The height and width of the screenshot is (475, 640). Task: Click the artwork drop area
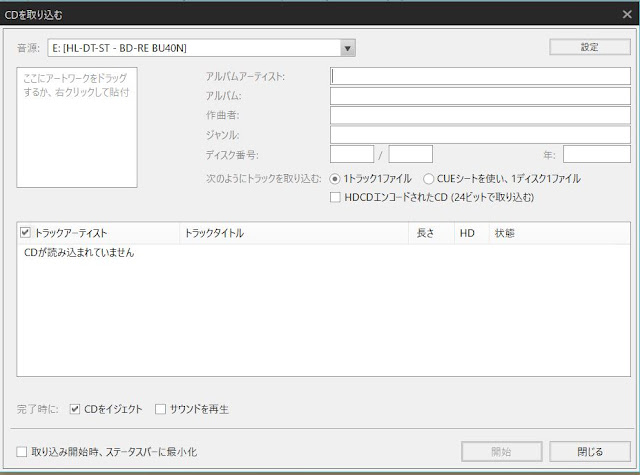[x=77, y=127]
